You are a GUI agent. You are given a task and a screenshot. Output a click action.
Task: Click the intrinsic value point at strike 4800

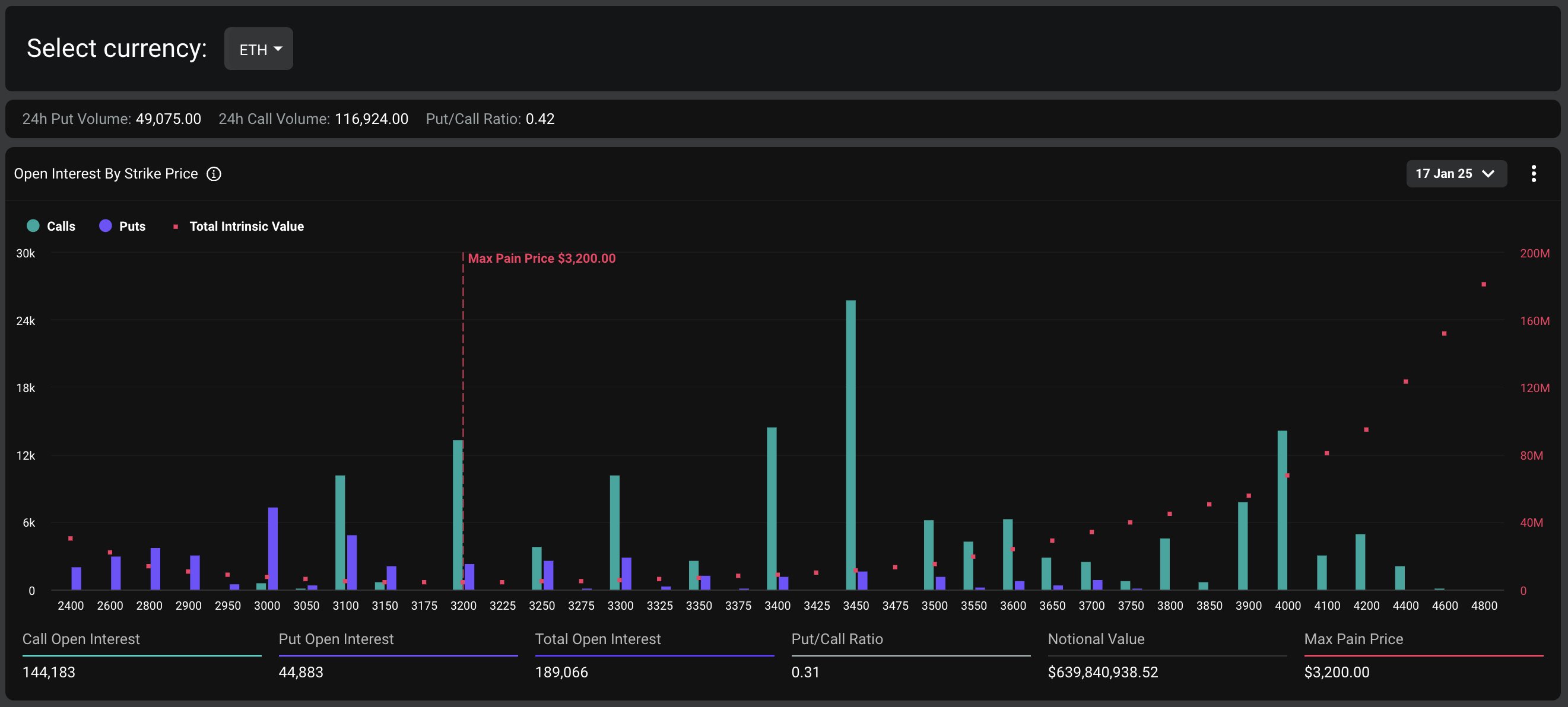pyautogui.click(x=1483, y=285)
